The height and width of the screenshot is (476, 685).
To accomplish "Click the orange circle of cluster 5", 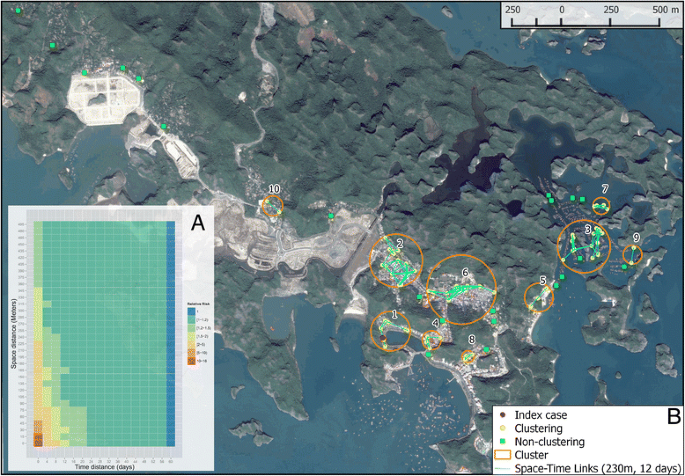I will tap(539, 297).
